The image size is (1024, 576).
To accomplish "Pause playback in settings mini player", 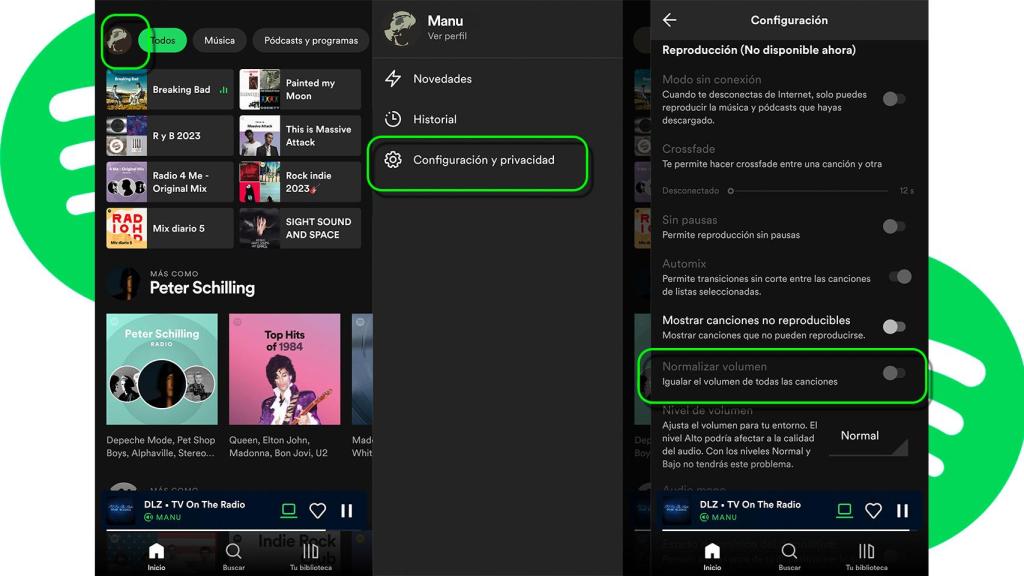I will 903,510.
